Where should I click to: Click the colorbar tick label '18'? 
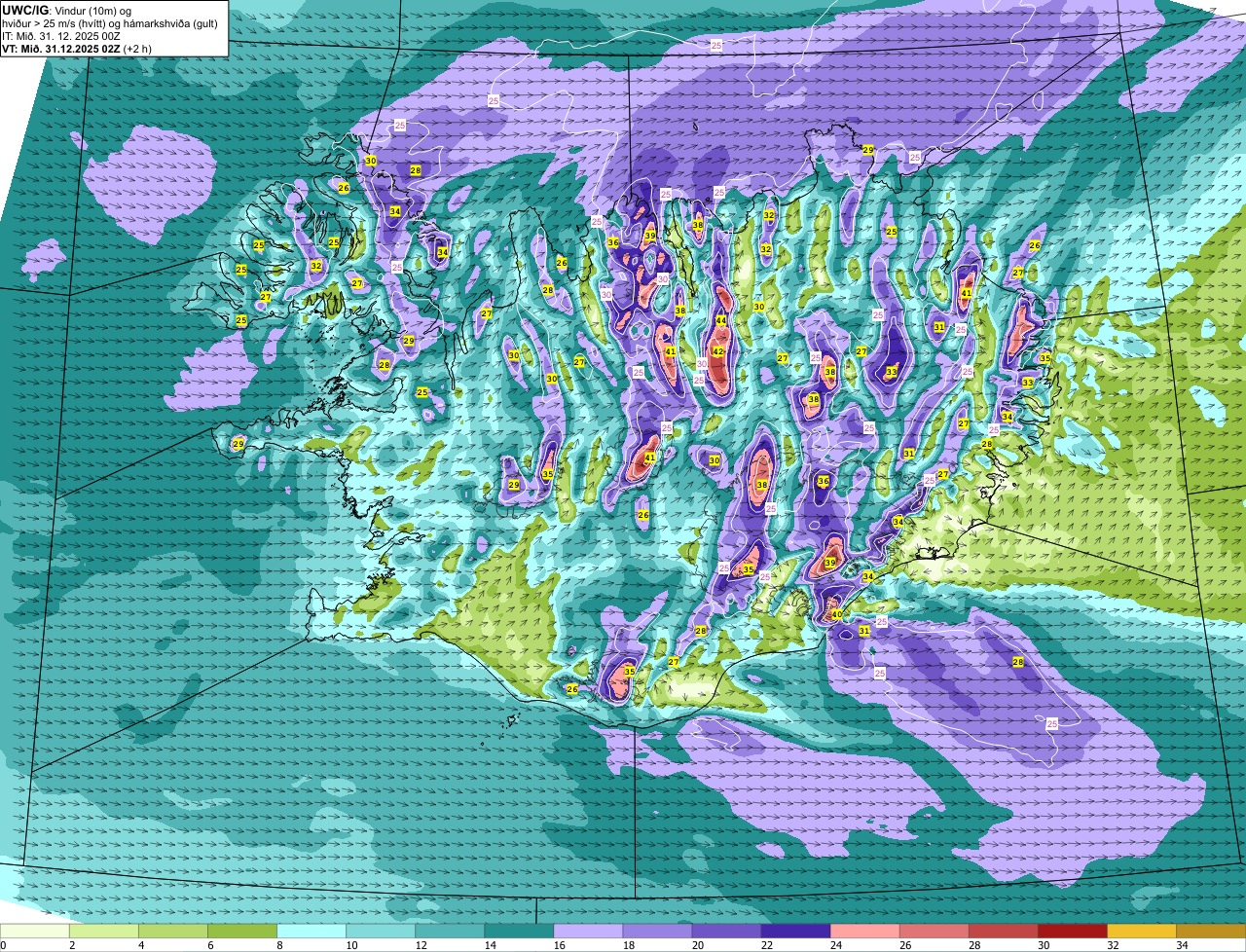pos(628,945)
